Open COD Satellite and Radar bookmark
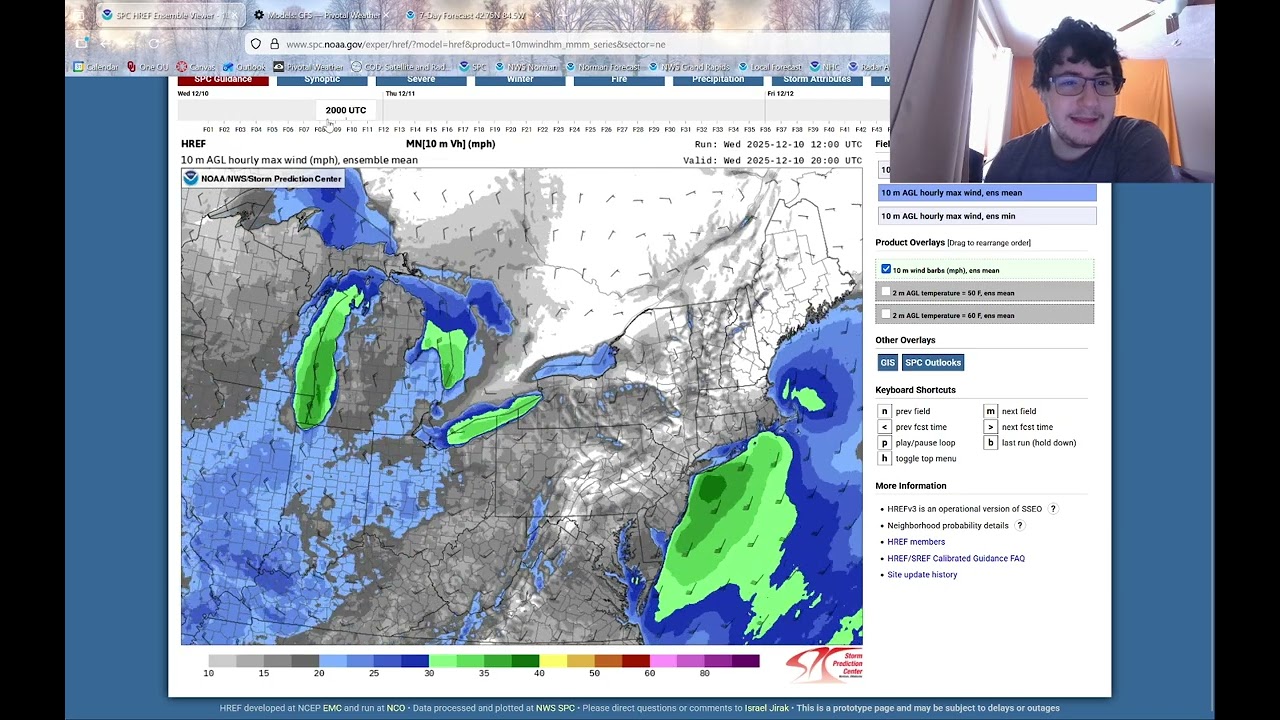This screenshot has height=720, width=1280. coord(400,67)
